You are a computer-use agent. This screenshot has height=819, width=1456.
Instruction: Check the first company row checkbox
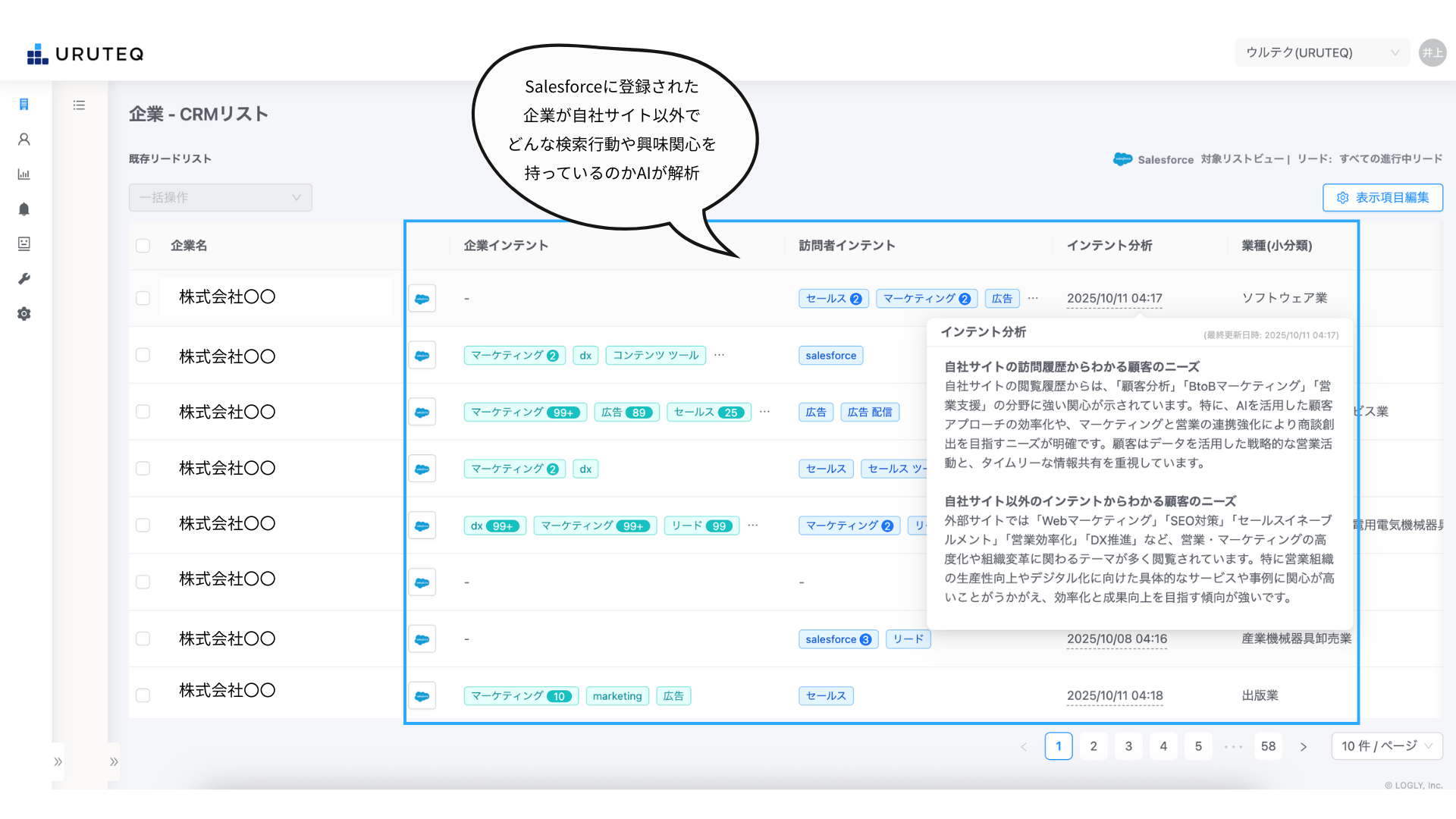coord(143,298)
